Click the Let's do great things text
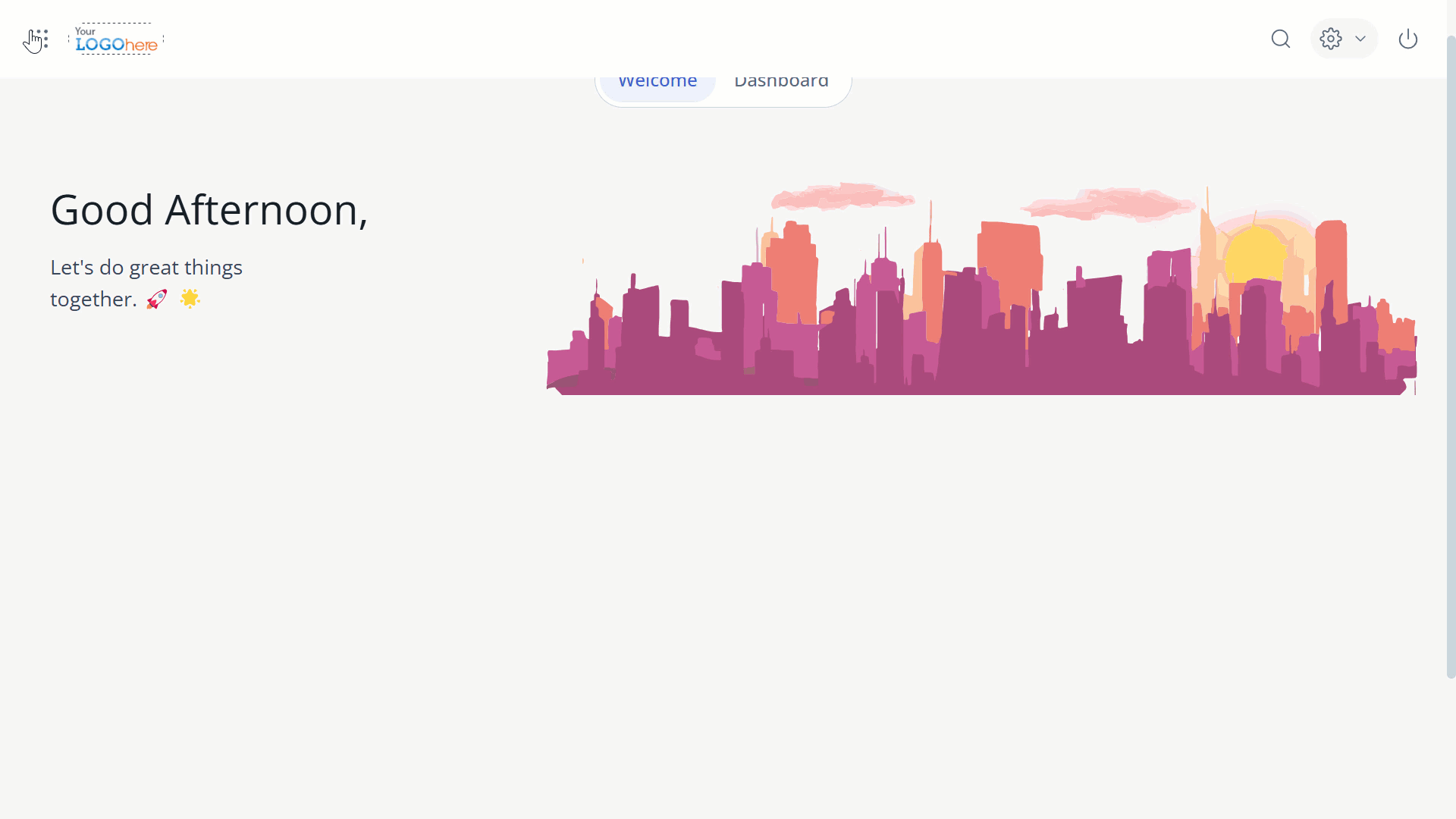1456x819 pixels. point(146,283)
